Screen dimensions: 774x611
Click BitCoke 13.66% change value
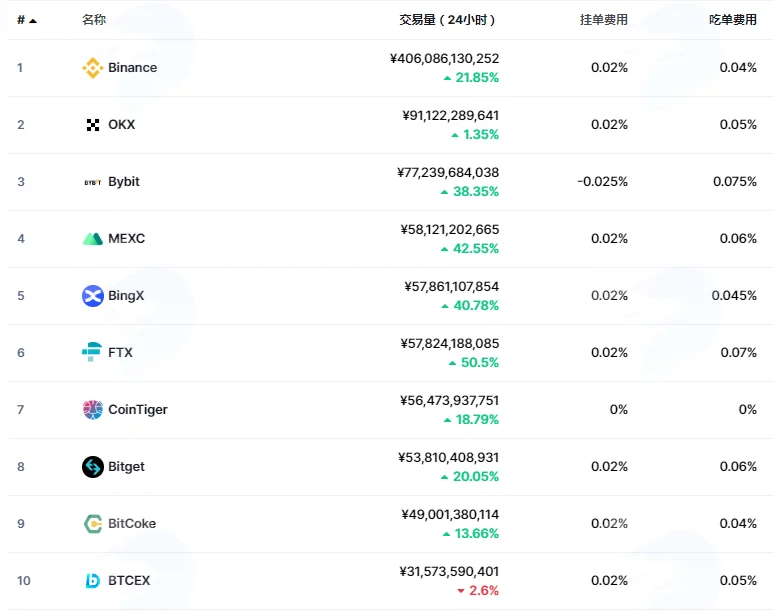pyautogui.click(x=476, y=534)
